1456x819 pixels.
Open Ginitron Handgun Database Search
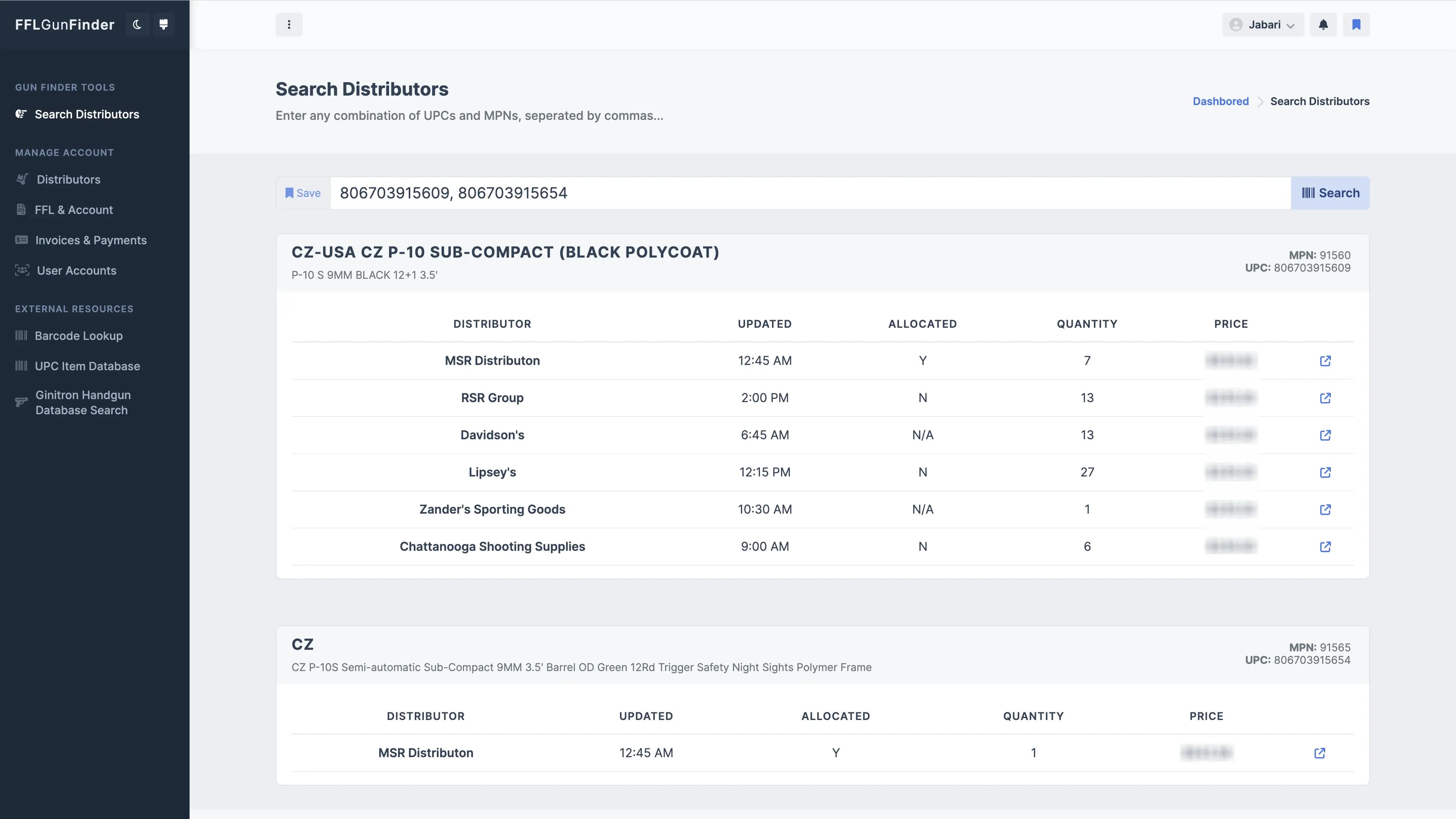(x=83, y=402)
